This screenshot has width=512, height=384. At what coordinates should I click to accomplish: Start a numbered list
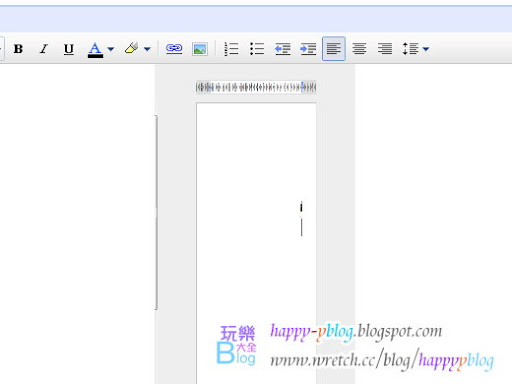coord(231,49)
